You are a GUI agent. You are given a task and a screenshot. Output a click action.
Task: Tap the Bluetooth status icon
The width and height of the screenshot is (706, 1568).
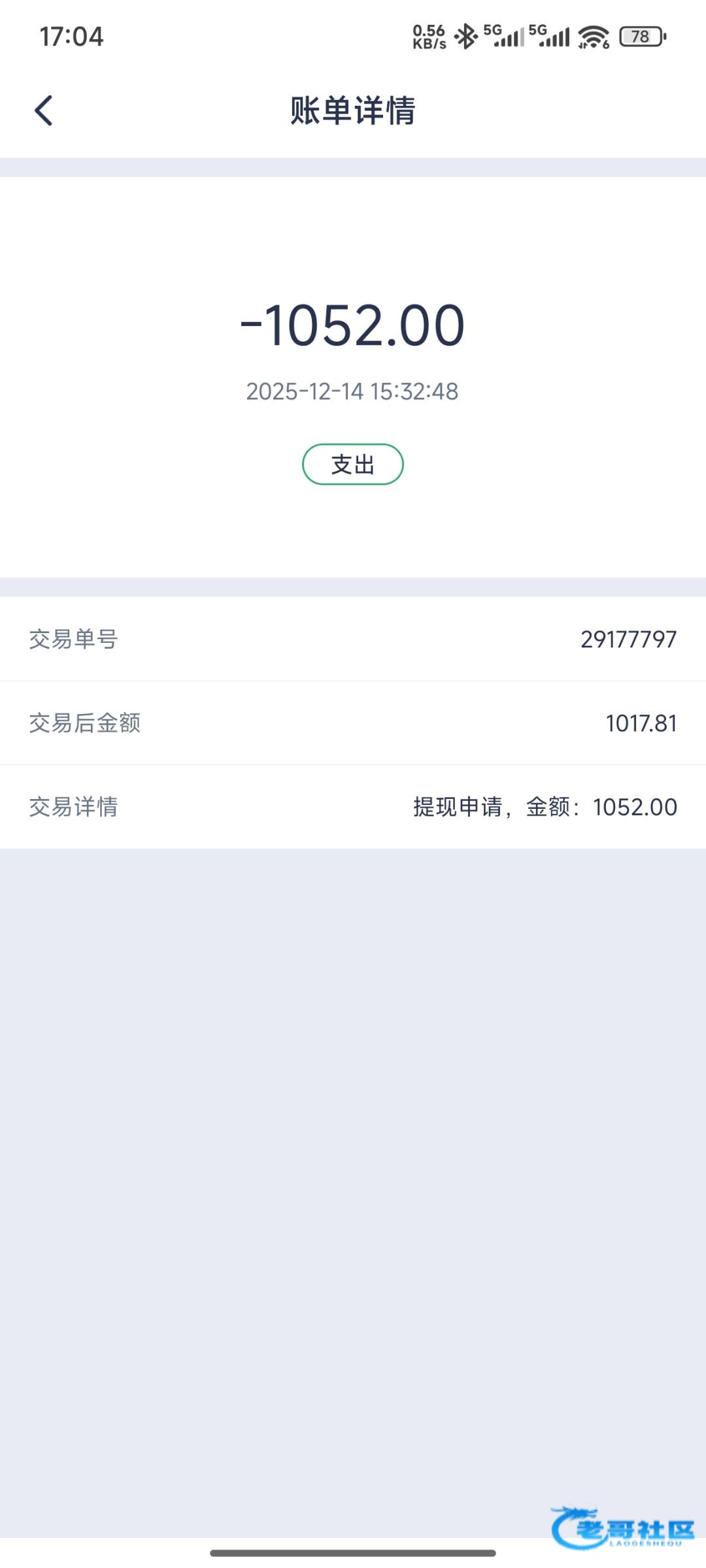click(x=466, y=37)
